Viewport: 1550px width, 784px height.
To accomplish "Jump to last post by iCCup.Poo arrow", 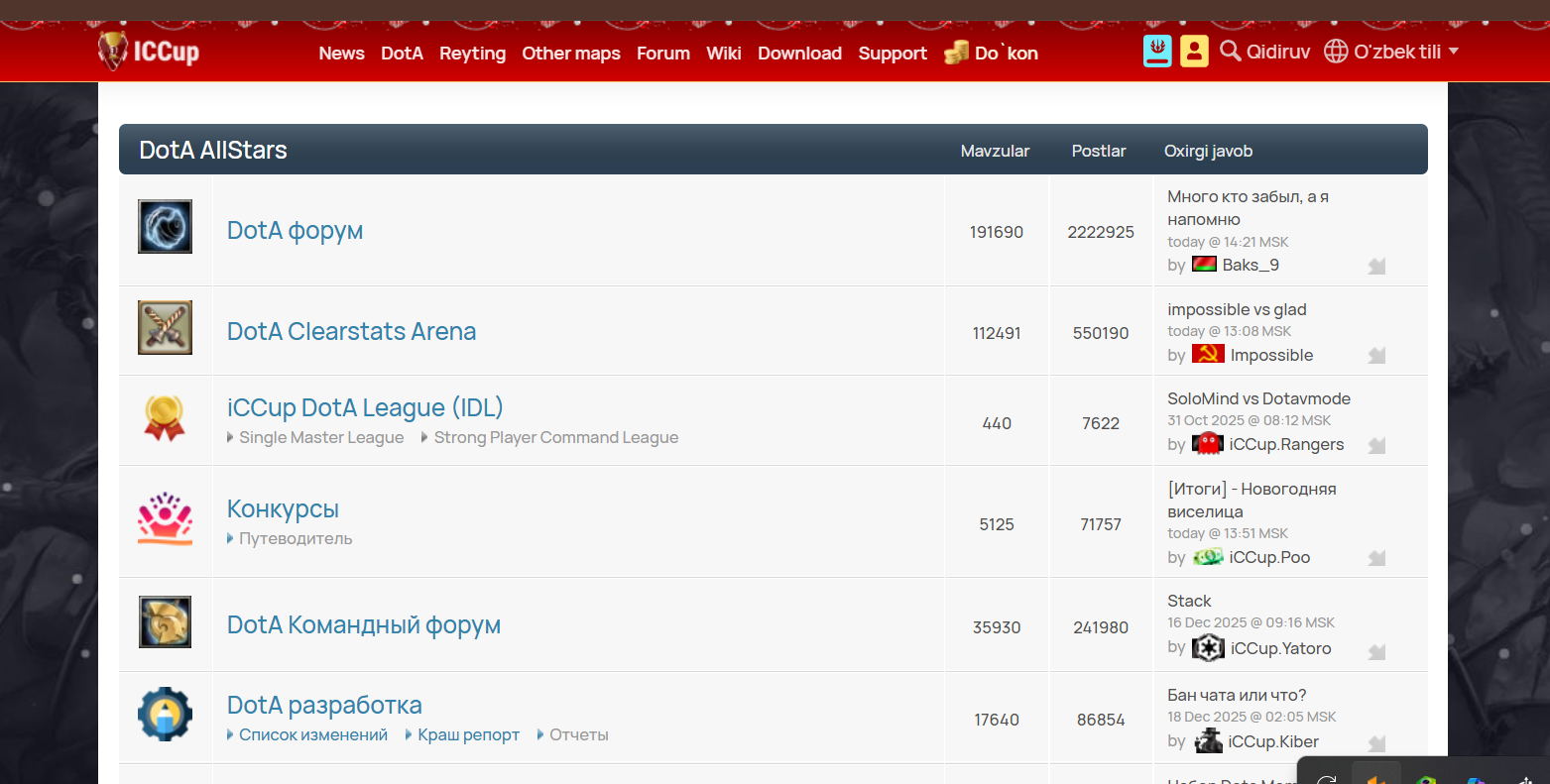I will coord(1376,558).
